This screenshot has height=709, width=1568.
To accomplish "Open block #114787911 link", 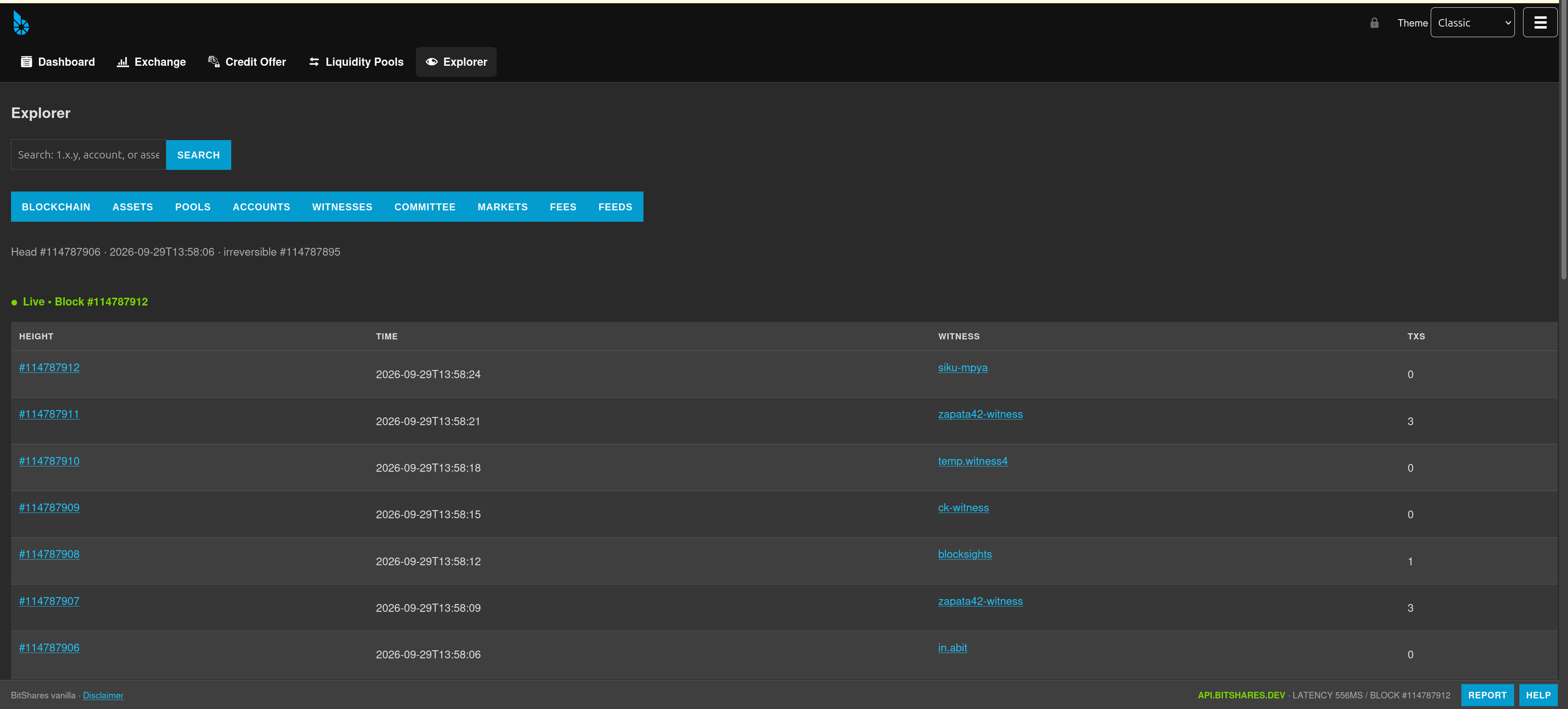I will pyautogui.click(x=49, y=415).
